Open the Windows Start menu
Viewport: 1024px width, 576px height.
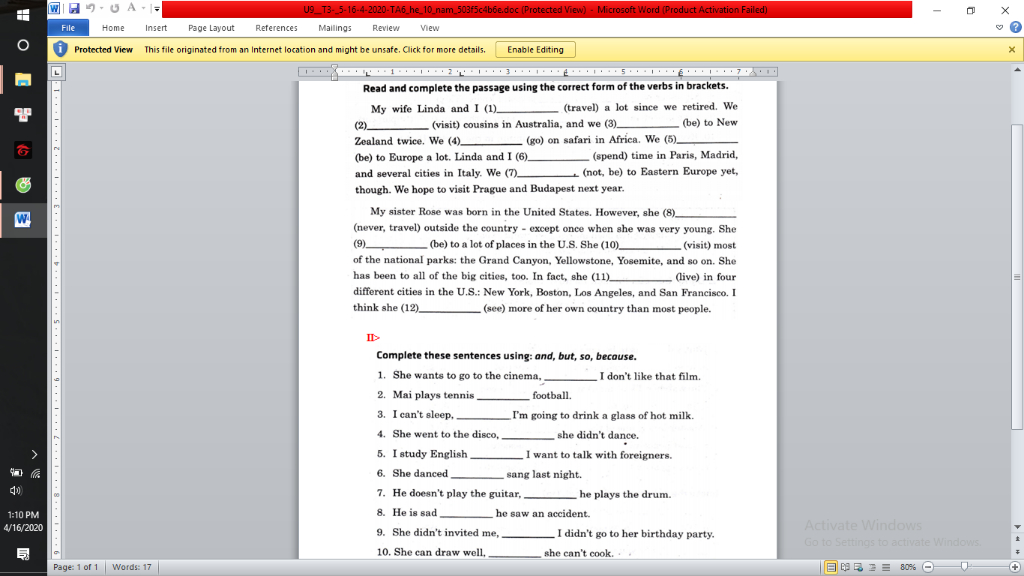point(23,14)
